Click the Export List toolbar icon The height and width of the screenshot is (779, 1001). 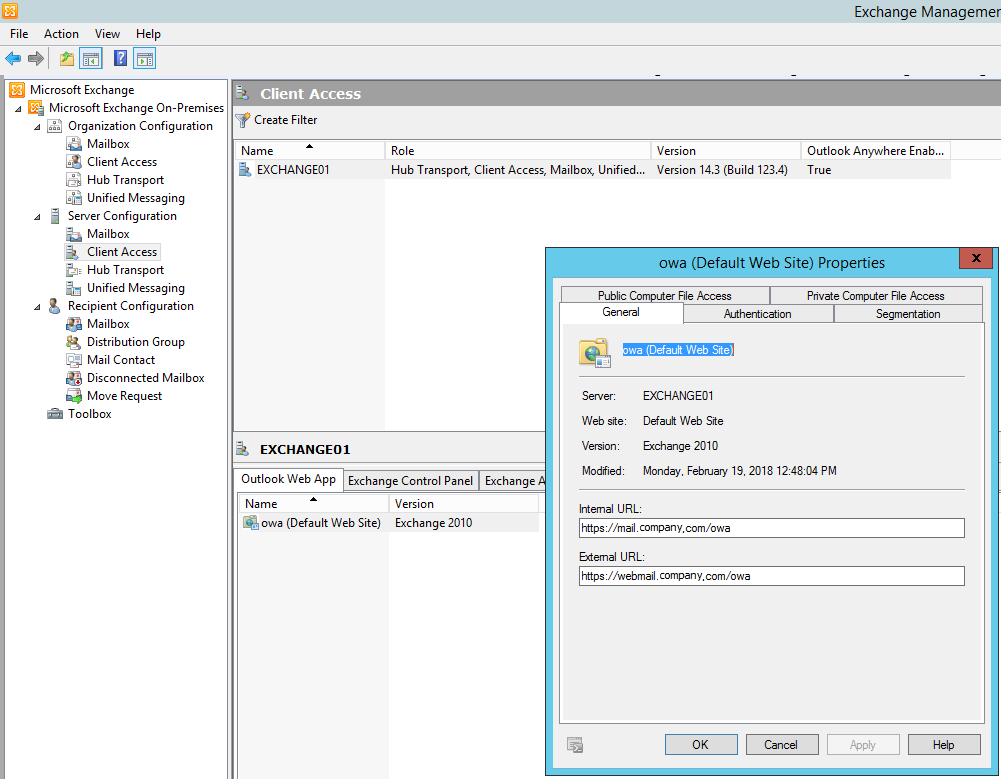coord(66,58)
